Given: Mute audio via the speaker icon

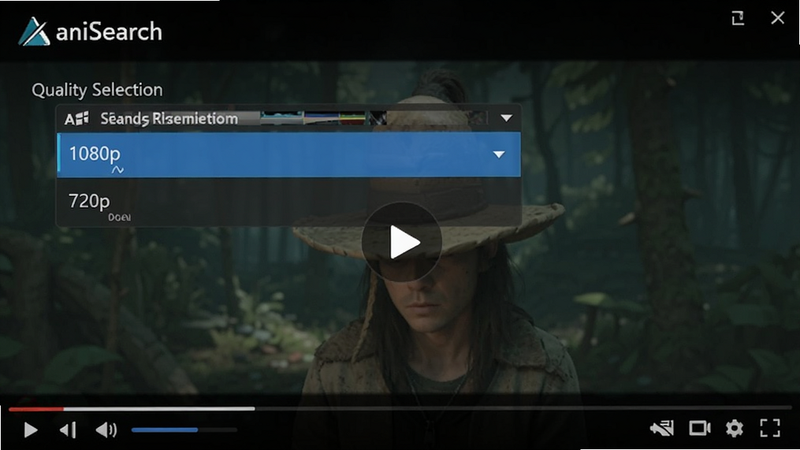Looking at the screenshot, I should 106,430.
